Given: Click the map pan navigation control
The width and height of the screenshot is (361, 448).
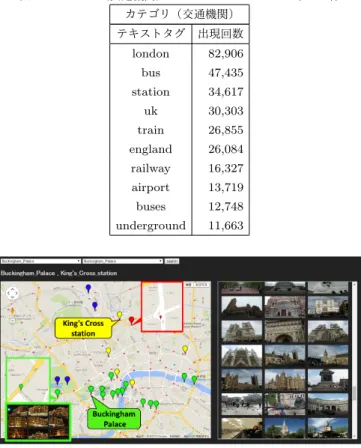Looking at the screenshot, I should click(x=13, y=293).
